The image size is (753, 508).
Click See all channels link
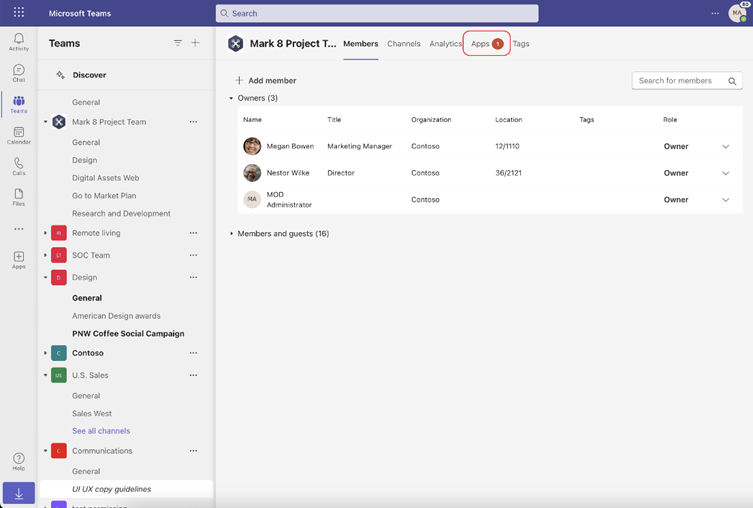pos(101,431)
